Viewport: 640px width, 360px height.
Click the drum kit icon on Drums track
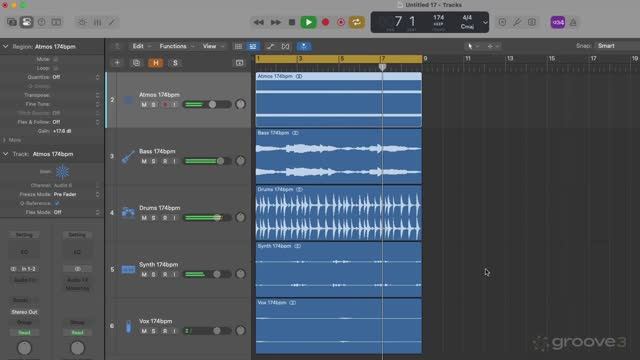coord(128,213)
